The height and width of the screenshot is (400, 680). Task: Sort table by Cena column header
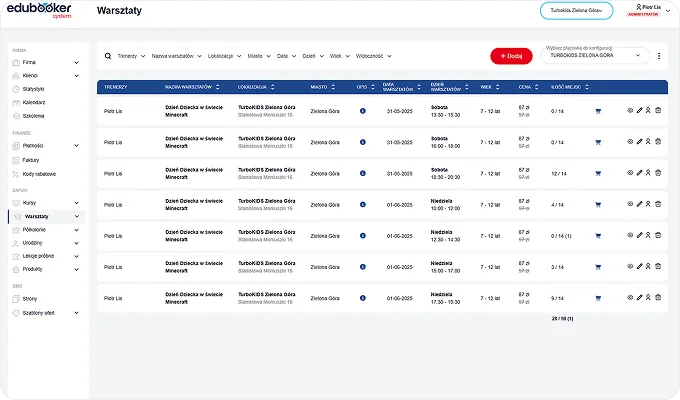coord(525,88)
